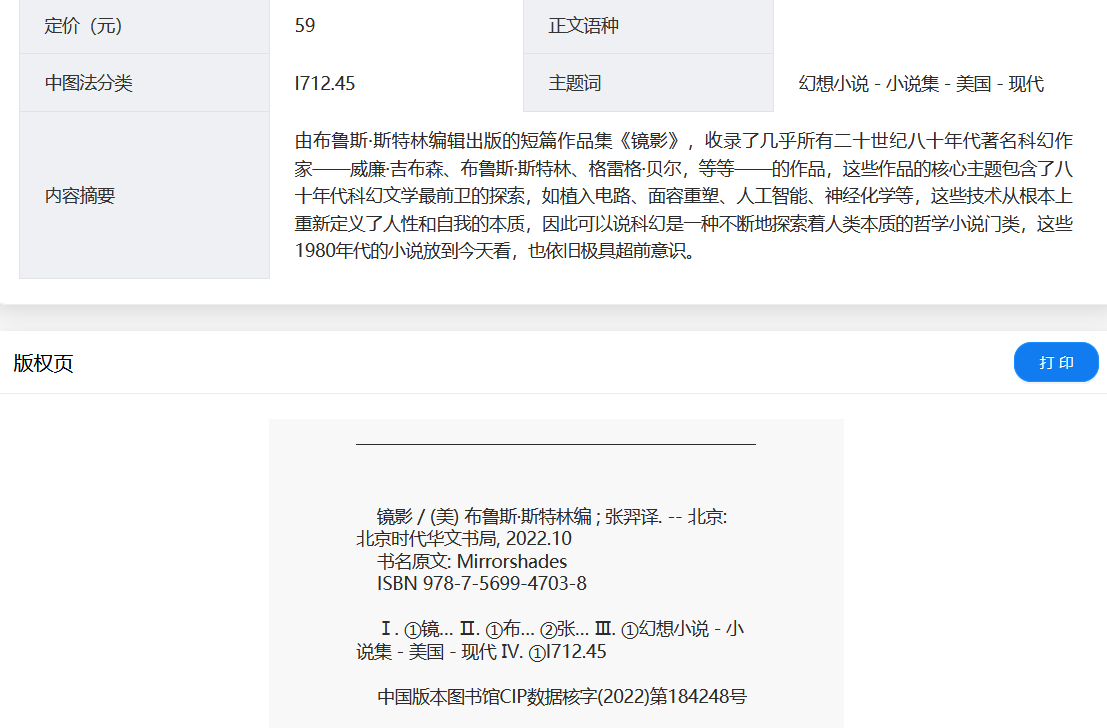Viewport: 1107px width, 728px height.
Task: Click the subject terms 幻想小说 - 小说集 value
Action: point(921,84)
